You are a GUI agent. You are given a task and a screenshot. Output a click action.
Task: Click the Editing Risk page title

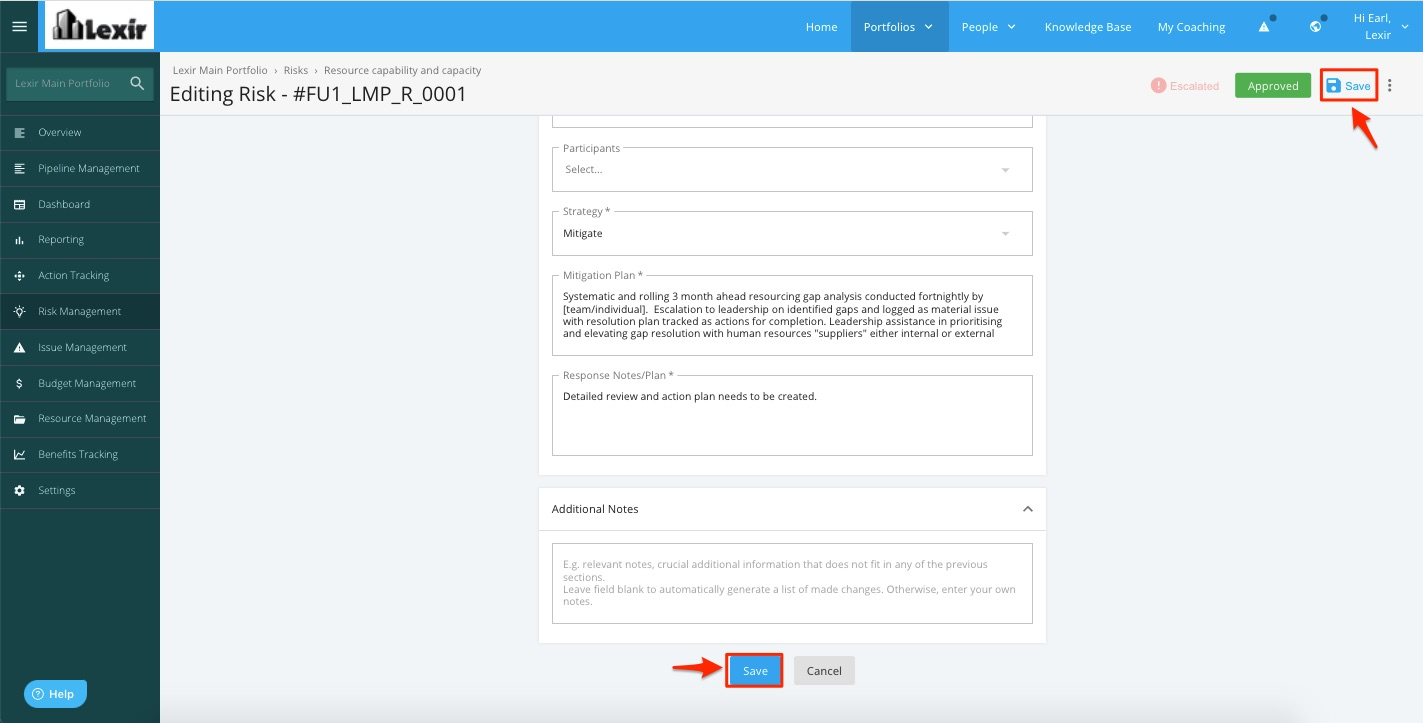click(318, 94)
